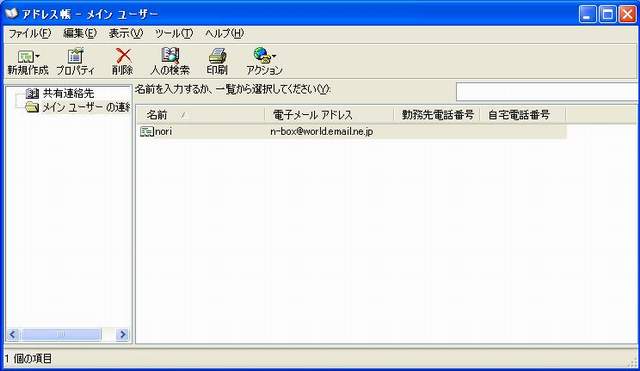Select 共有連絡先 in the folder tree
The height and width of the screenshot is (371, 640).
pyautogui.click(x=68, y=93)
